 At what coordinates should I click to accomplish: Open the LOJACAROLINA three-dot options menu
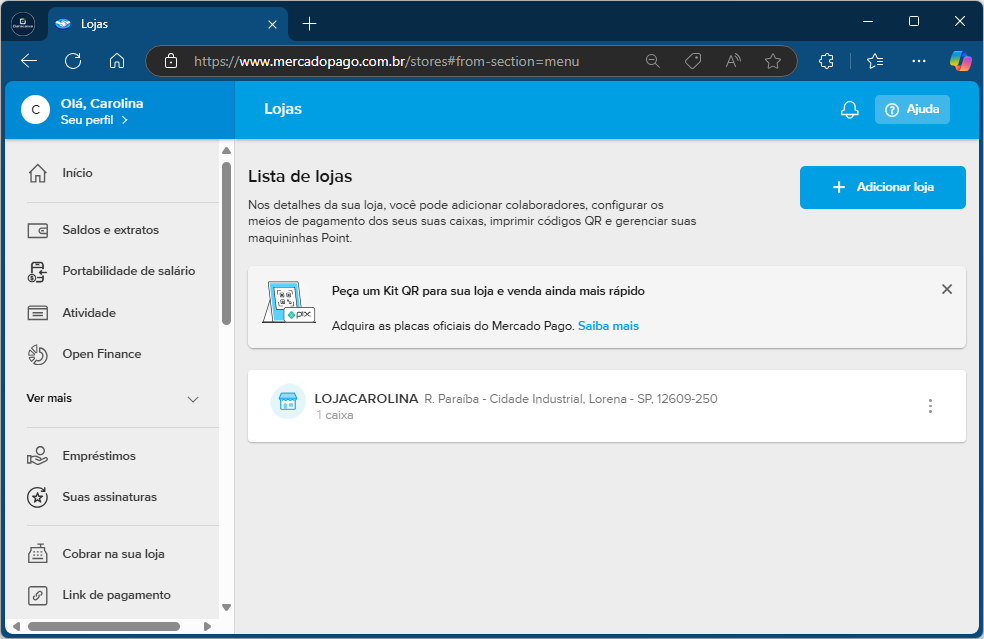click(930, 406)
